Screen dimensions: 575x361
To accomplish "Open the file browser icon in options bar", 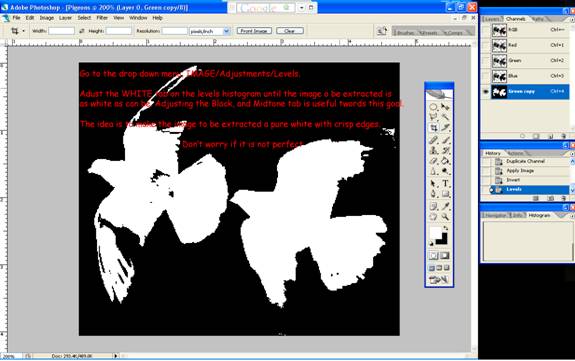I will [x=382, y=31].
